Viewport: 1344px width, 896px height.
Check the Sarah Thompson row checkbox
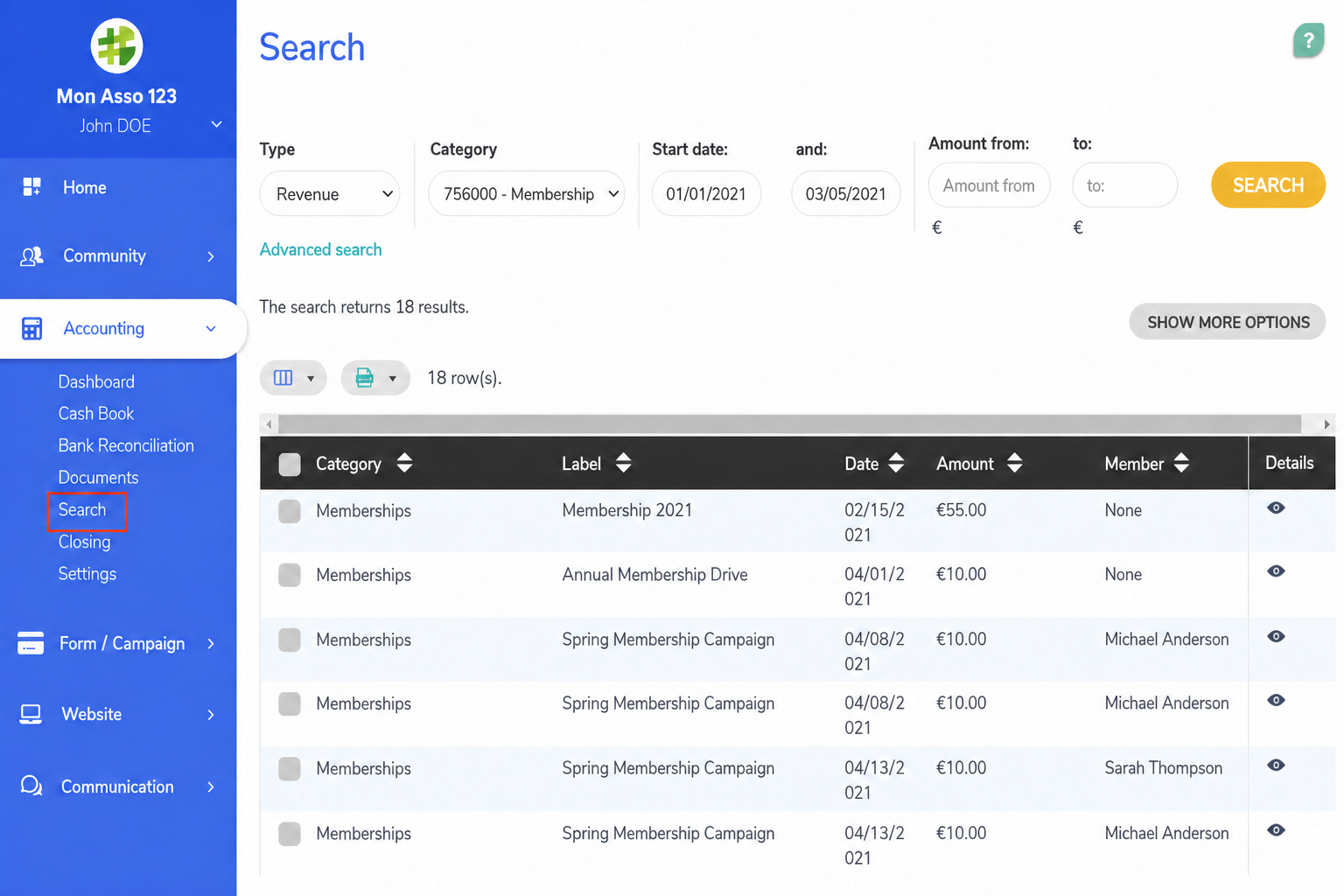[x=290, y=769]
